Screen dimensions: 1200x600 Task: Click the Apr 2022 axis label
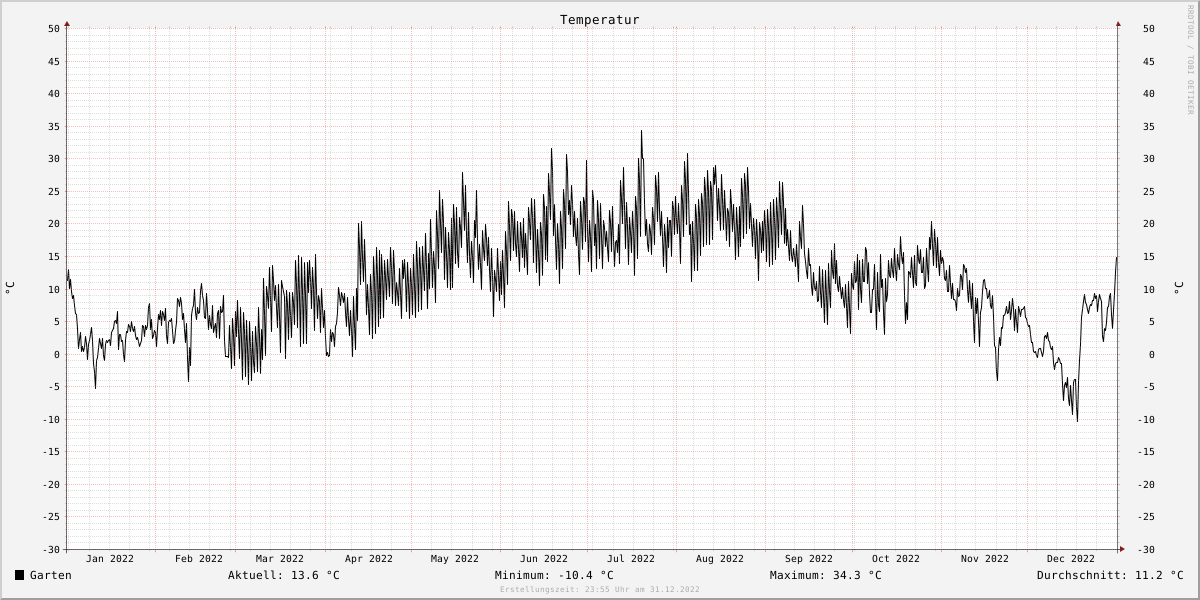coord(369,559)
